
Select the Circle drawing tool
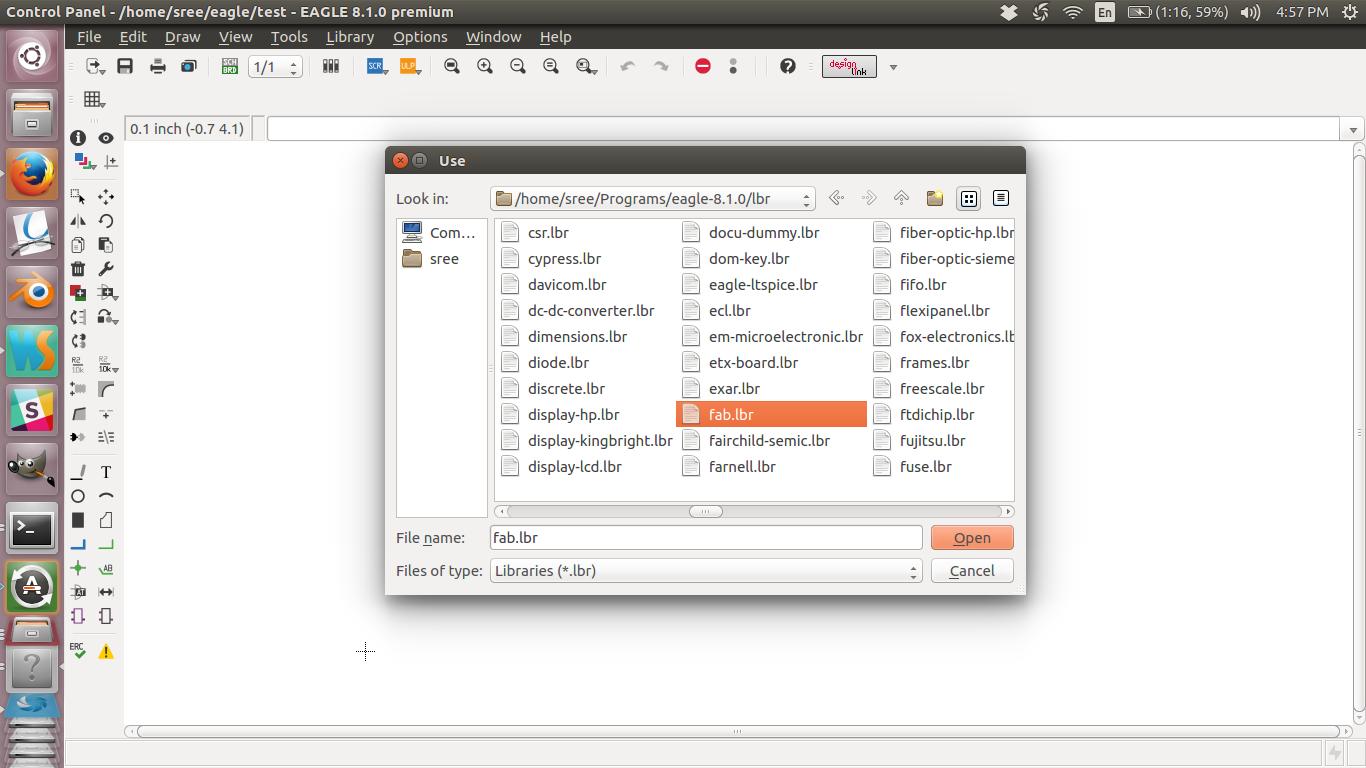pyautogui.click(x=78, y=496)
